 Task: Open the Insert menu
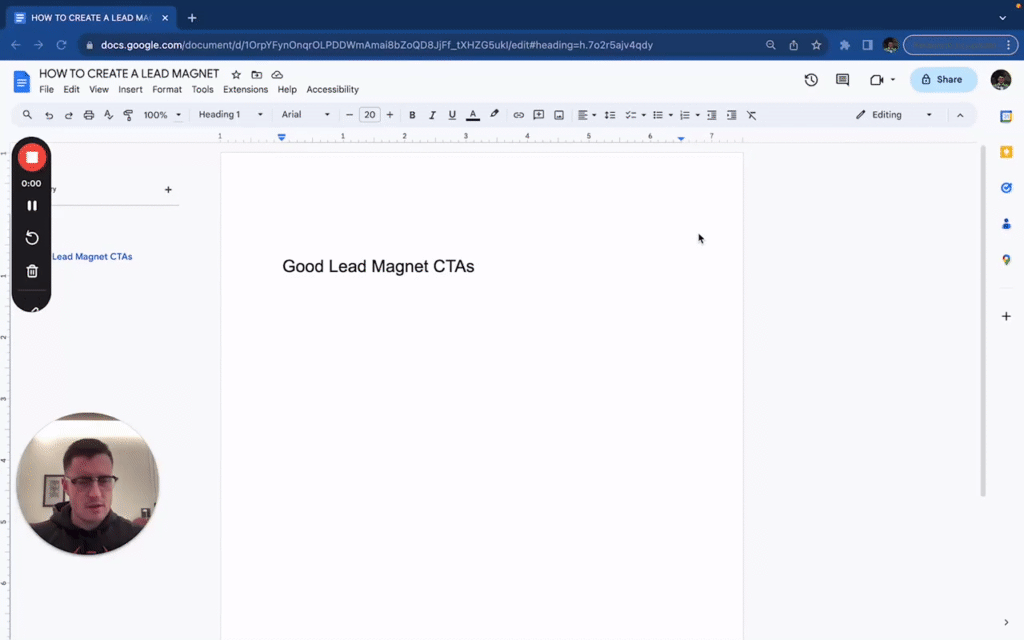pyautogui.click(x=131, y=89)
